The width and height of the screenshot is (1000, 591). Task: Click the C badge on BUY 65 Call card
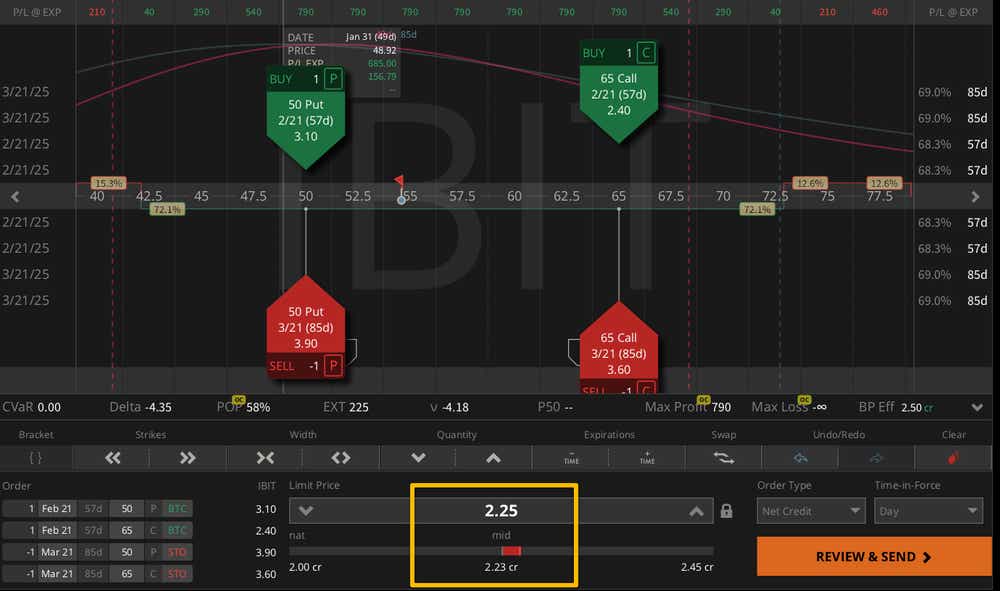[x=646, y=52]
